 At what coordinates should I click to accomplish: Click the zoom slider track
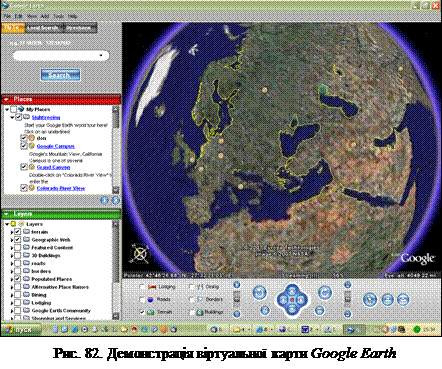point(237,299)
